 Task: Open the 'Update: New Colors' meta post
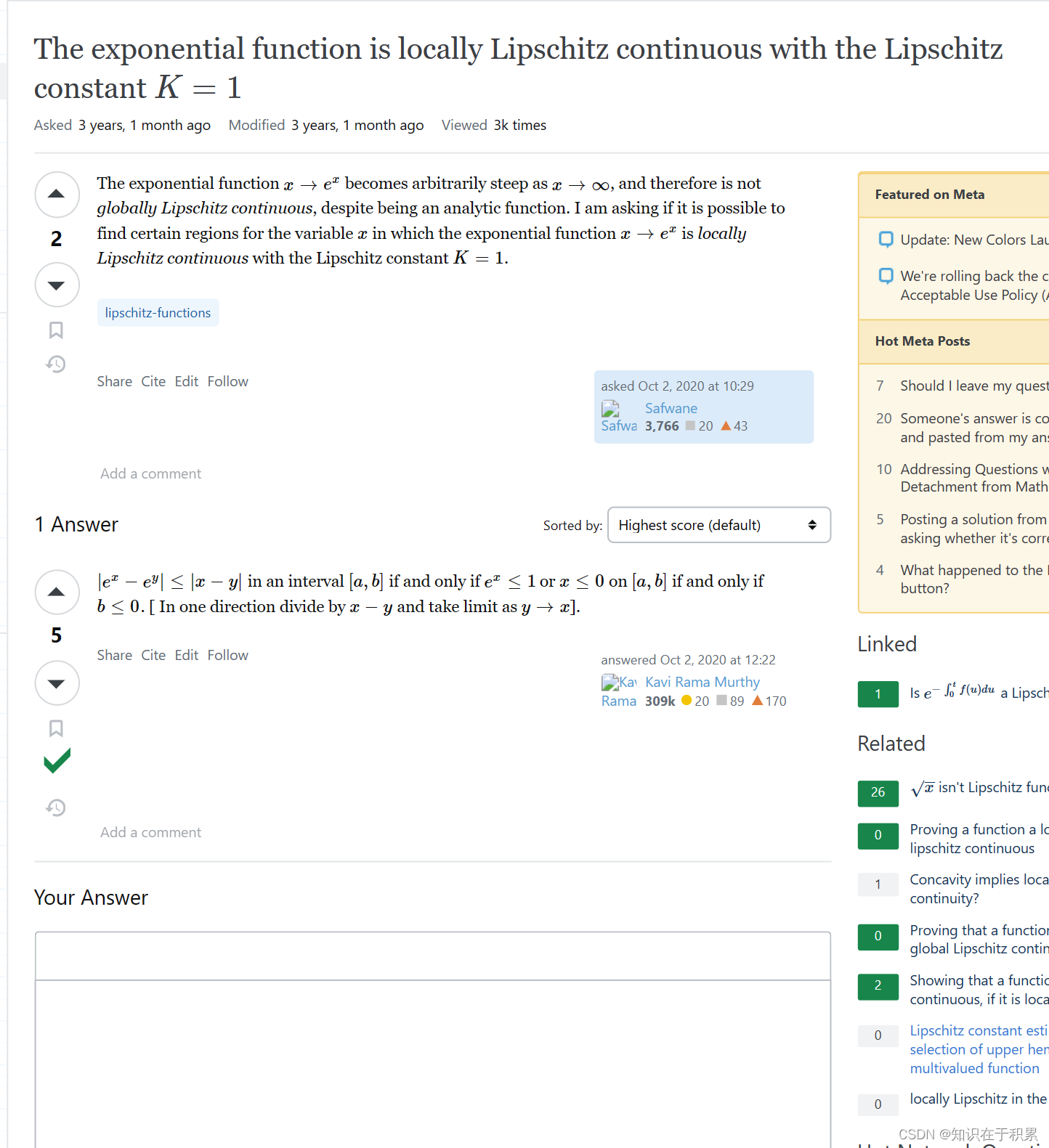pos(973,240)
